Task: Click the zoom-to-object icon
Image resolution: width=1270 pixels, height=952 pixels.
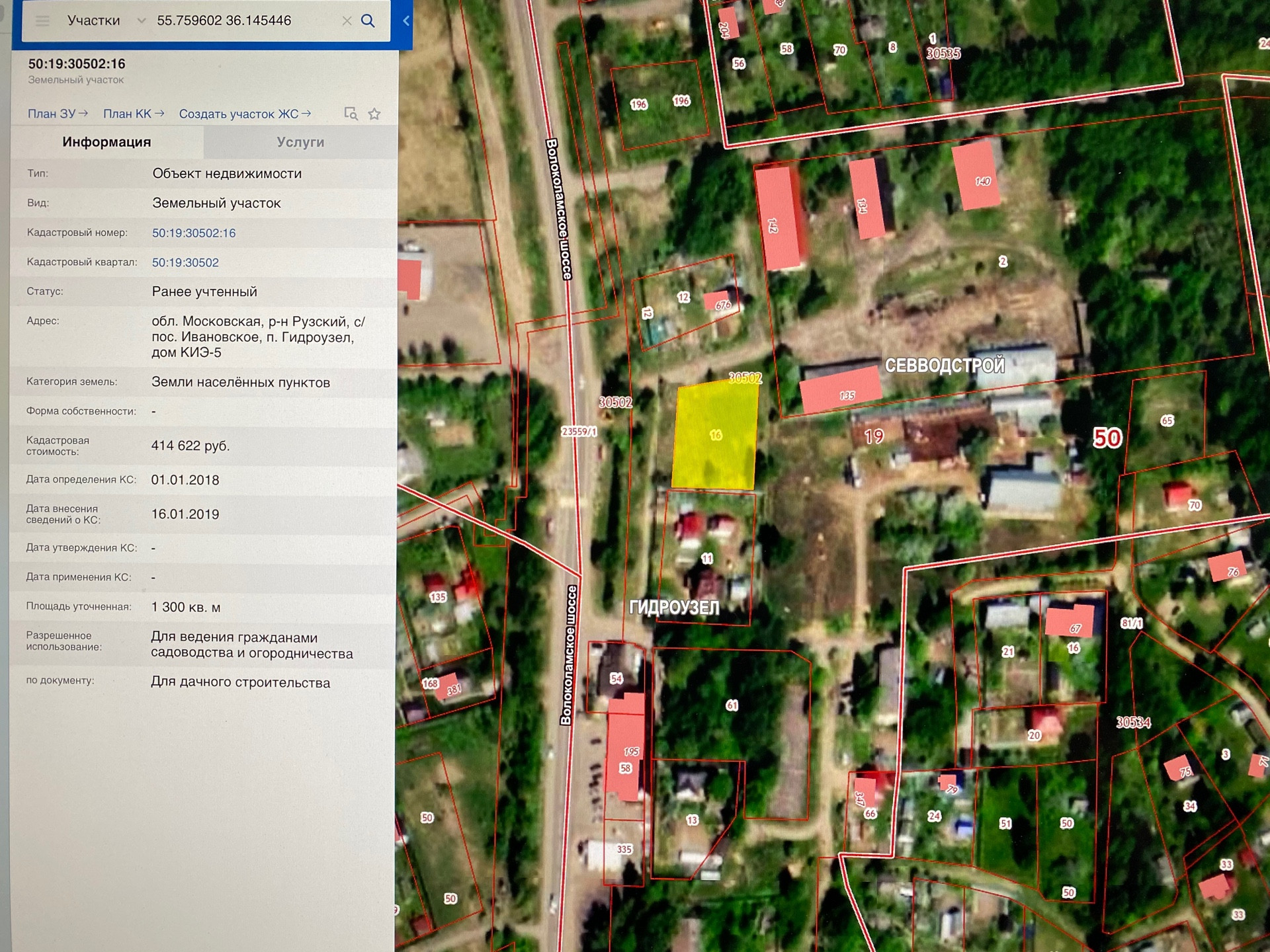Action: coord(351,114)
